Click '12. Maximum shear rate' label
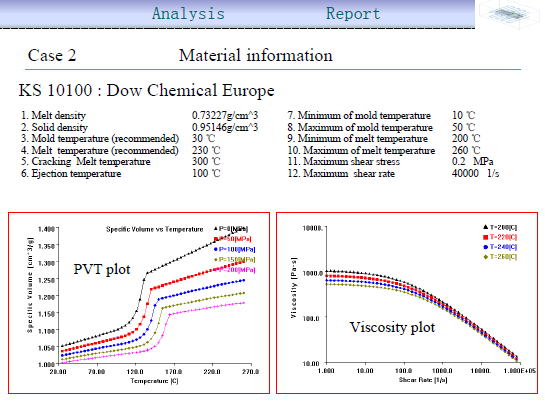Image resolution: width=545 pixels, height=405 pixels. (341, 173)
